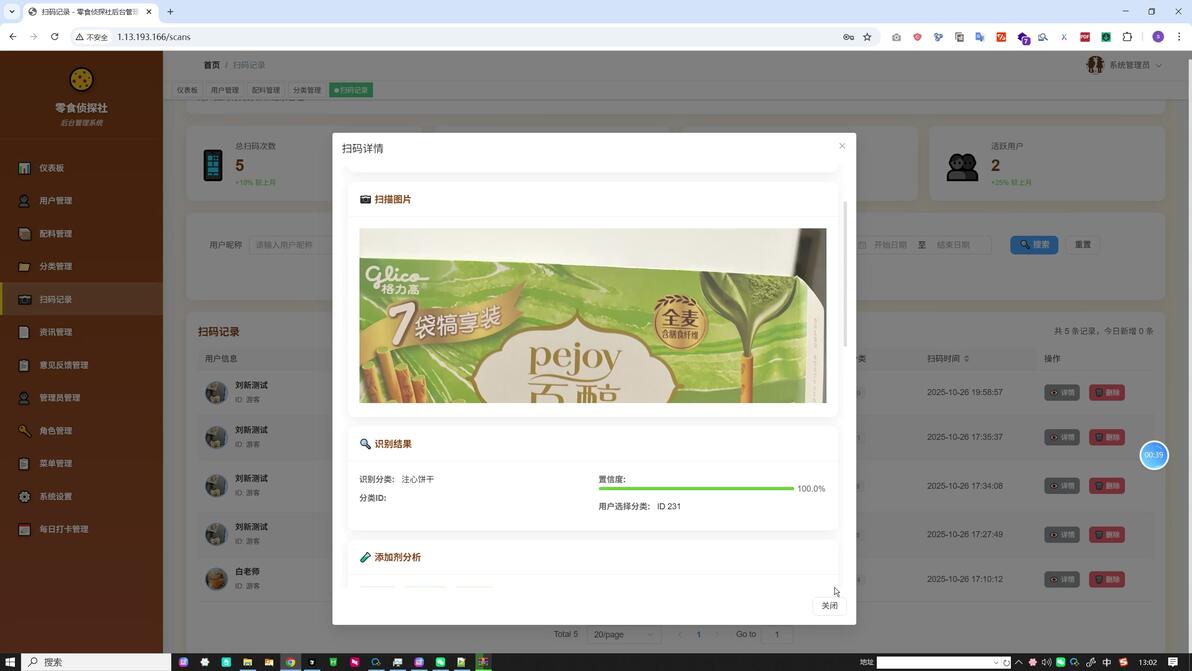
Task: Click the red PDF extension icon
Action: click(x=1085, y=36)
